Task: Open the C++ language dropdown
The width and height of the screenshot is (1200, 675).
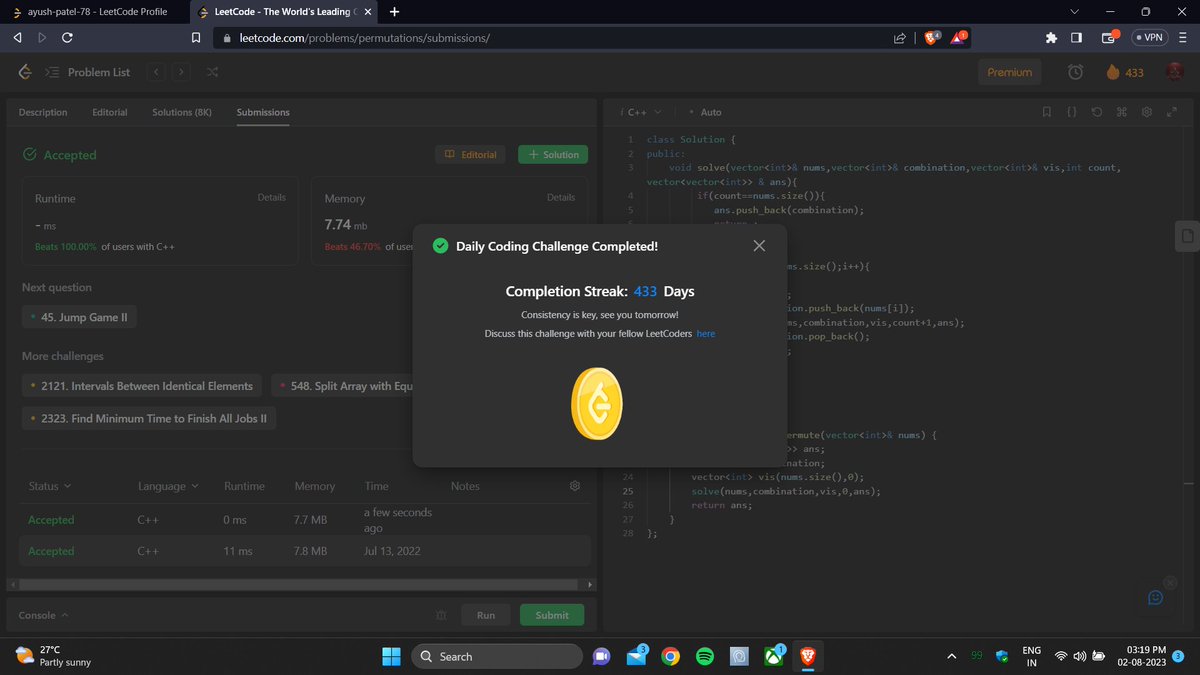Action: point(643,112)
